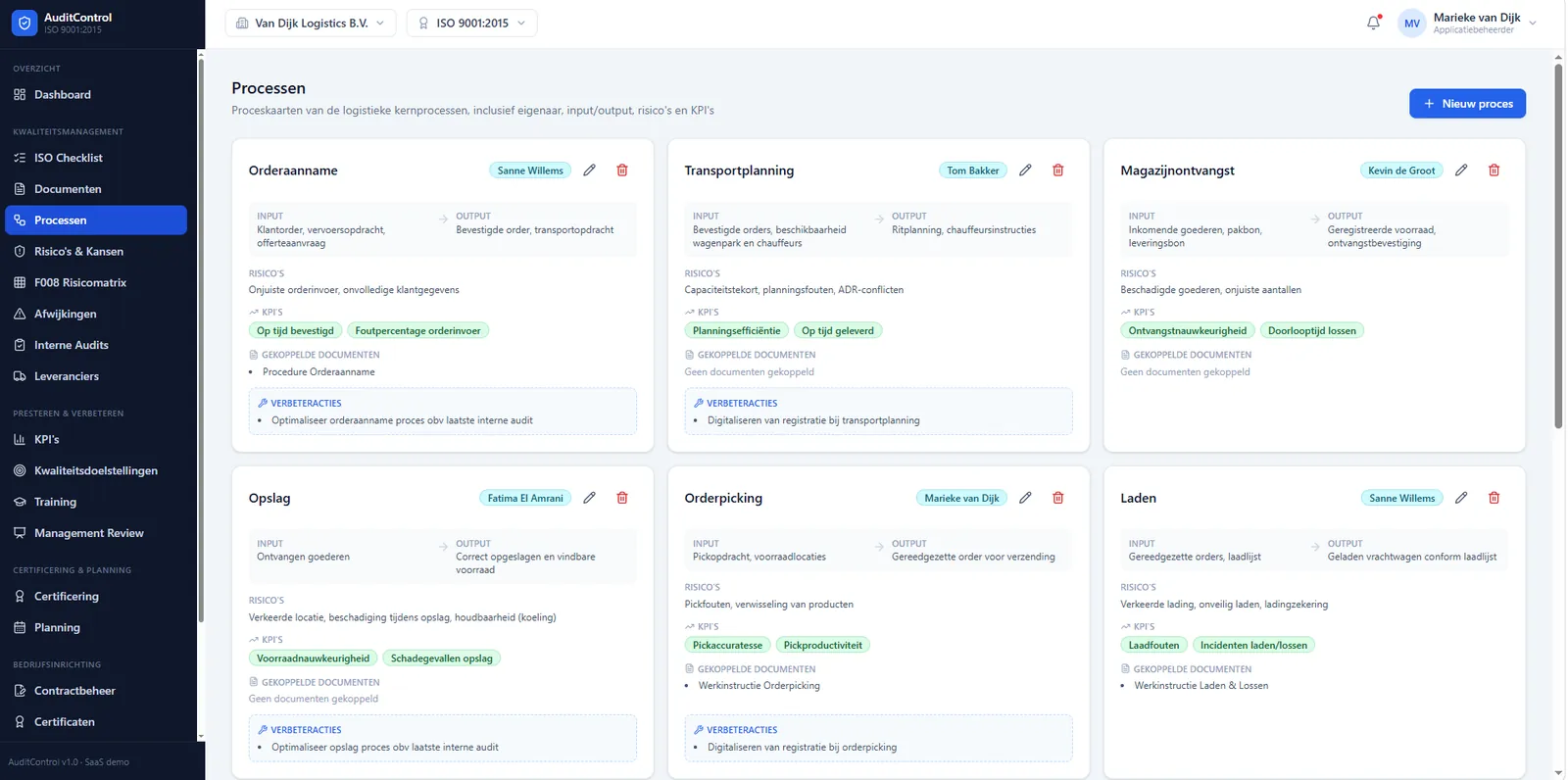The height and width of the screenshot is (780, 1568).
Task: Delete the Orderpicking process card
Action: [1058, 498]
